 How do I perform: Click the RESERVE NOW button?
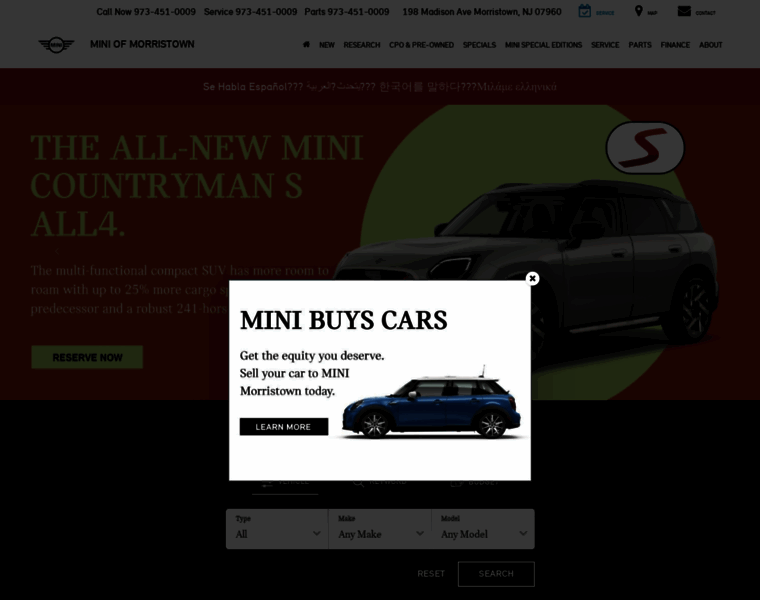[87, 357]
